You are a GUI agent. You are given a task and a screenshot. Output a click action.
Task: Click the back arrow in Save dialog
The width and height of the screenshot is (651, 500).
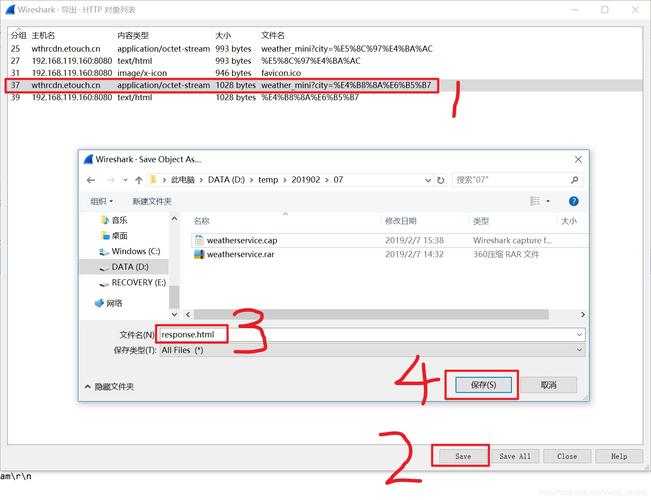pyautogui.click(x=91, y=180)
